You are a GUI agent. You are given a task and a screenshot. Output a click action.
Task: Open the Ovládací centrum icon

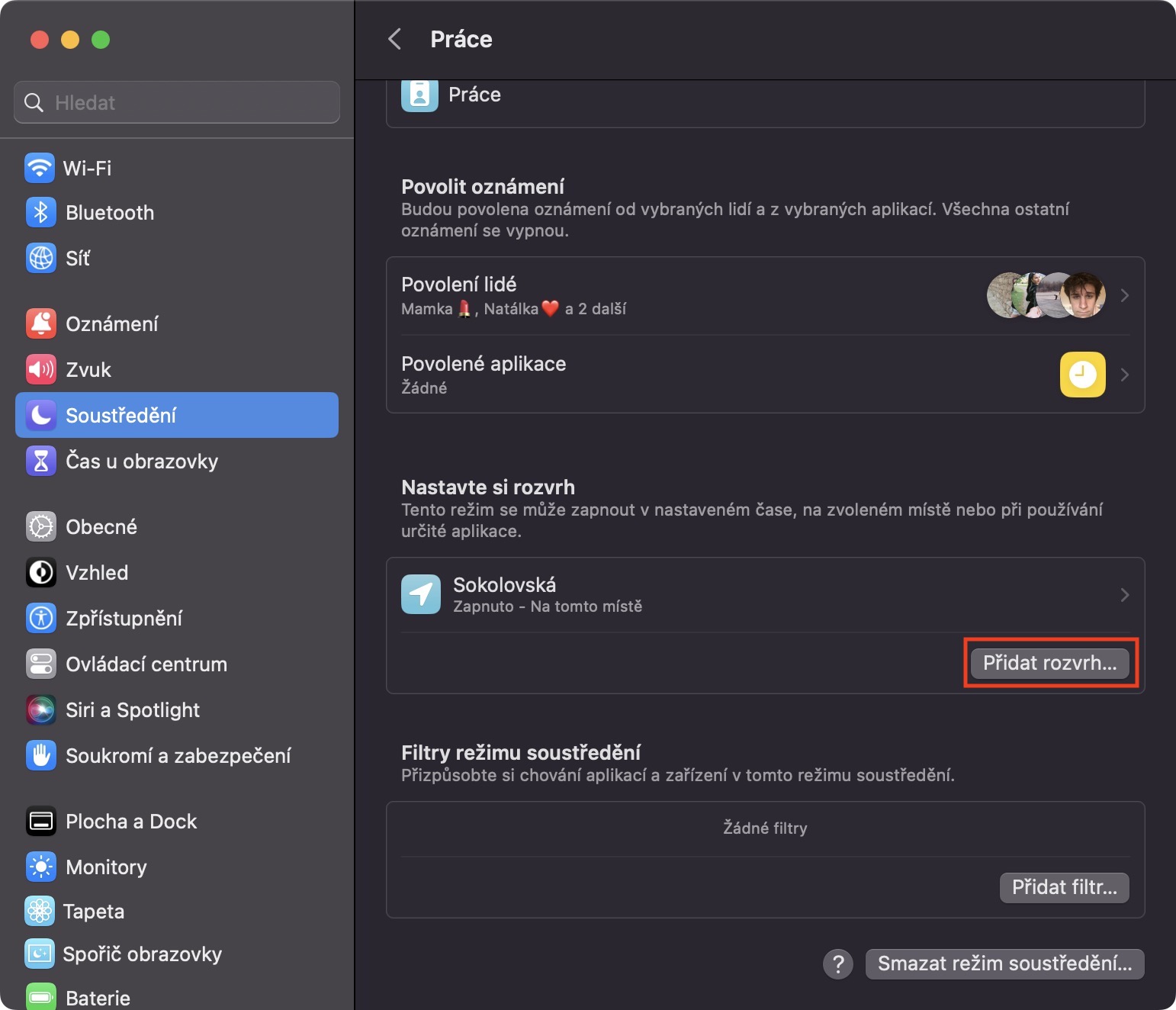[x=41, y=664]
